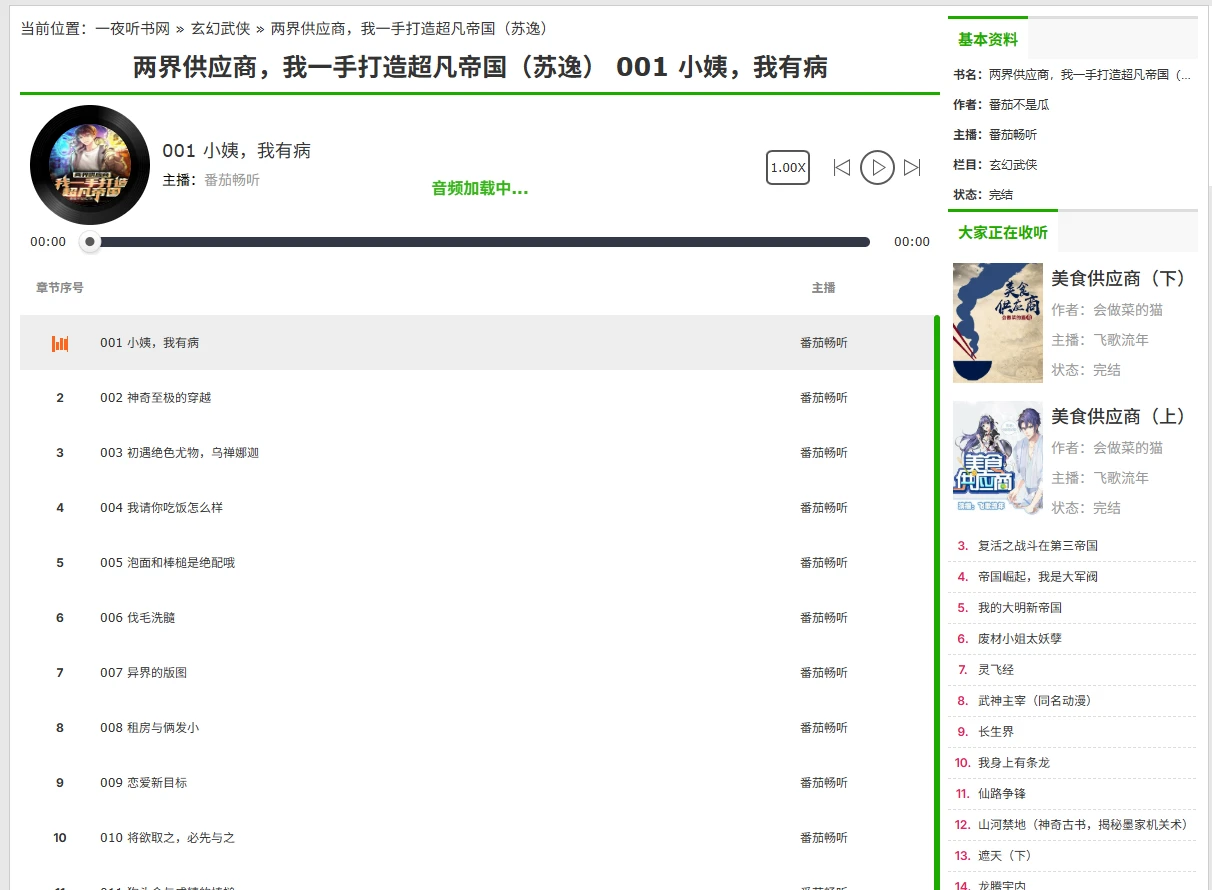The image size is (1212, 890).
Task: Open 美食供应商（上）cover thumbnail
Action: [997, 459]
